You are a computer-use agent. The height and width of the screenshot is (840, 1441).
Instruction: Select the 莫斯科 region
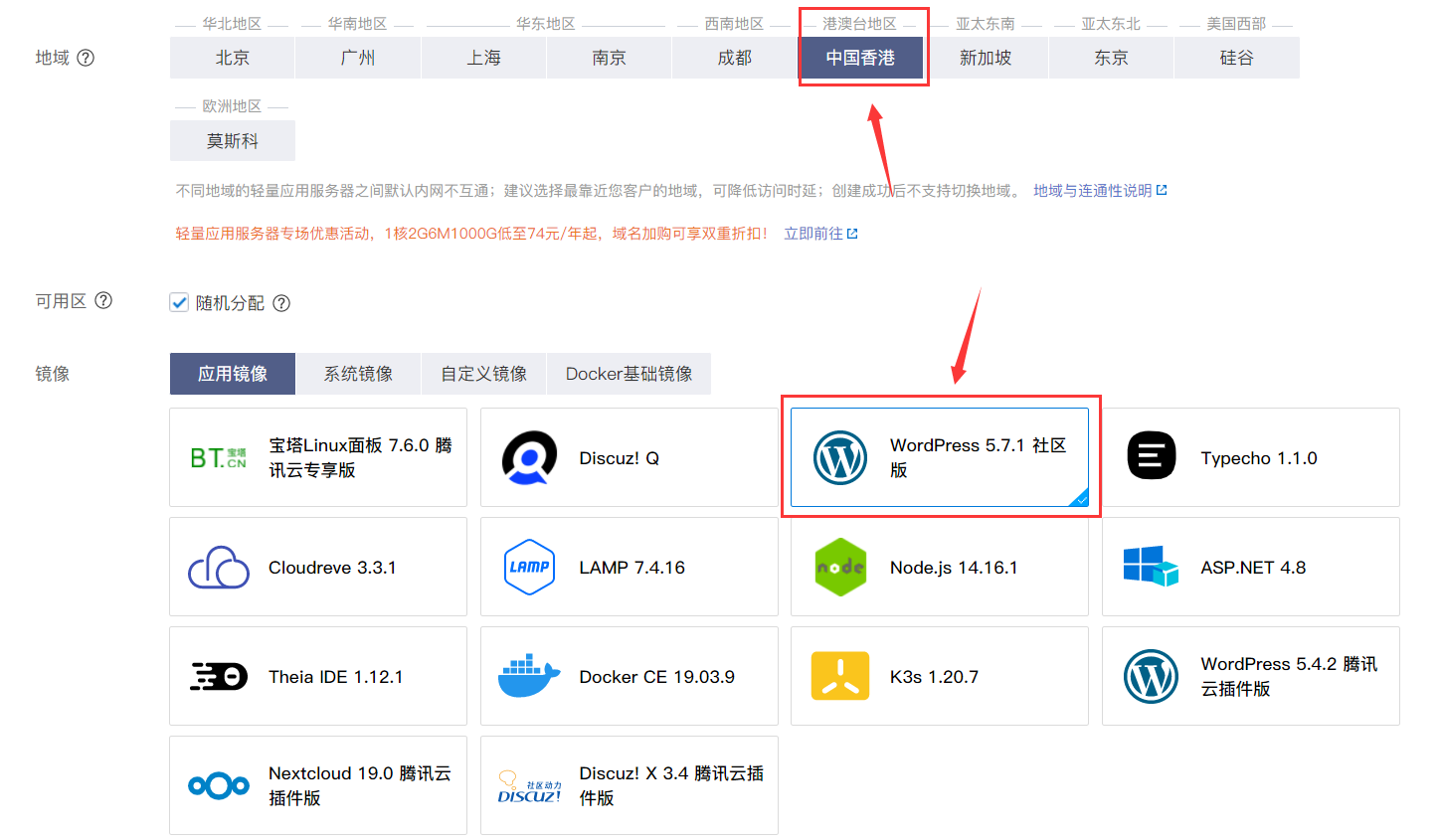232,140
